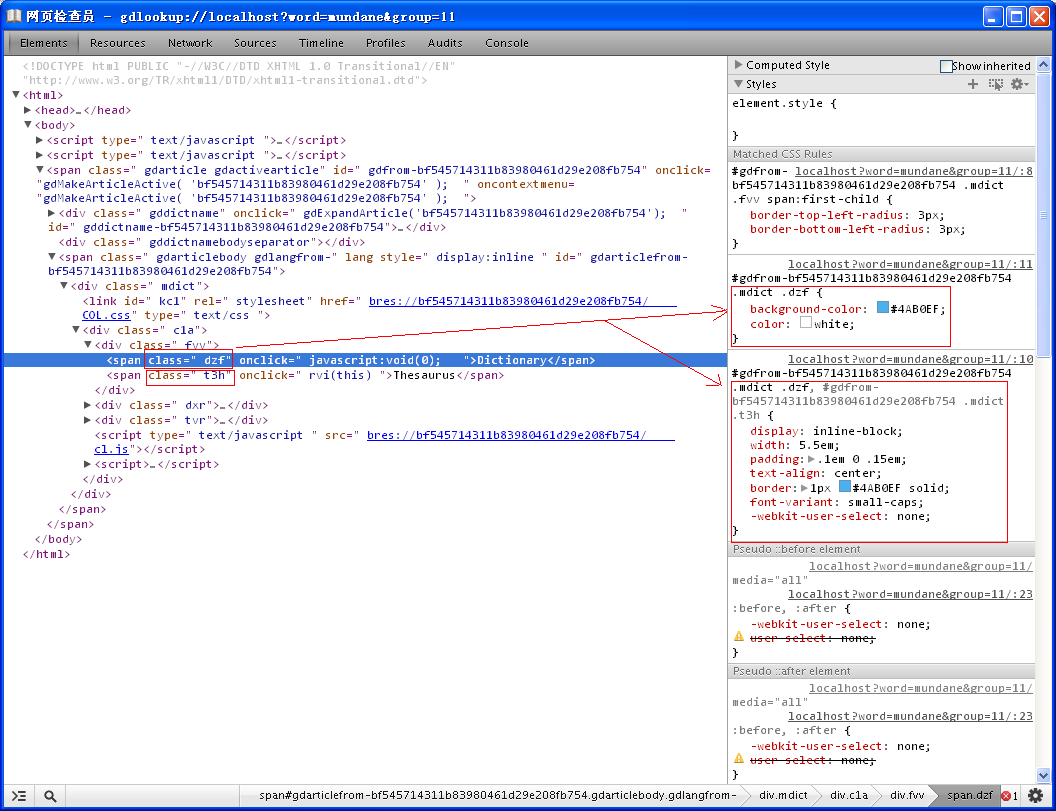Open the Timeline tab
The width and height of the screenshot is (1056, 811).
point(321,43)
